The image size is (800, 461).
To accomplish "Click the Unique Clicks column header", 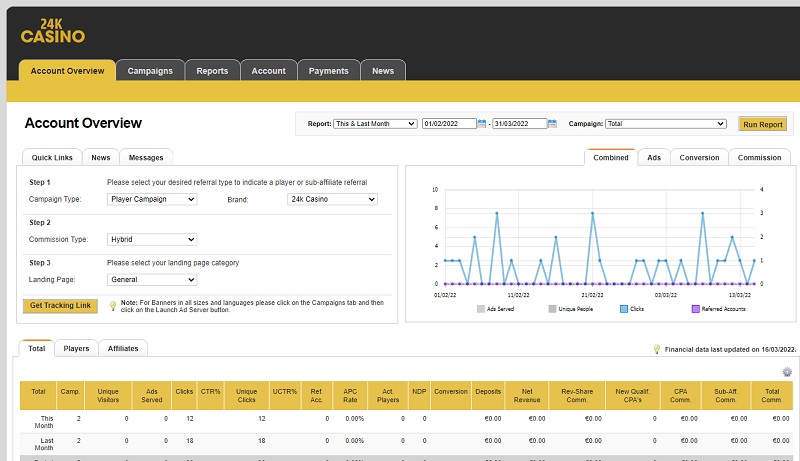I will click(246, 396).
